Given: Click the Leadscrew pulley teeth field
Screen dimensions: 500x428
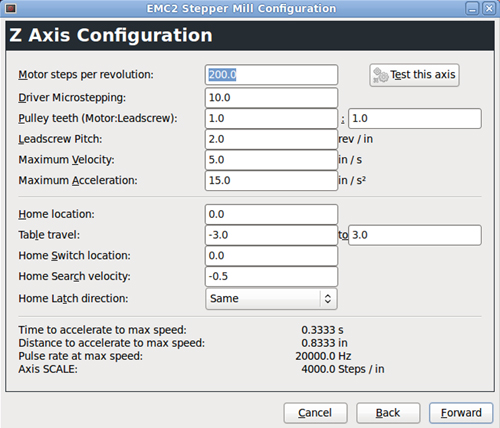Looking at the screenshot, I should [x=415, y=118].
